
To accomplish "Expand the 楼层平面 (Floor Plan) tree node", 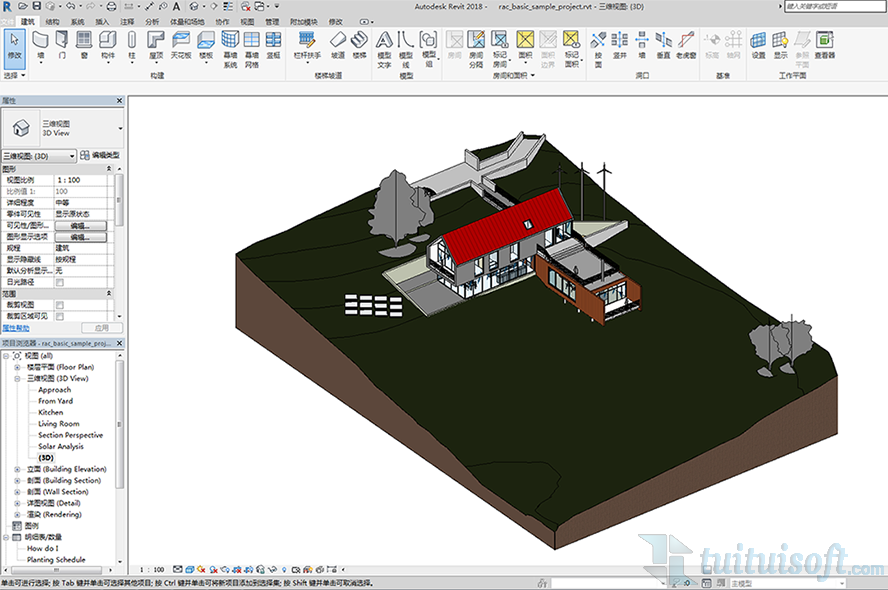I will [17, 367].
